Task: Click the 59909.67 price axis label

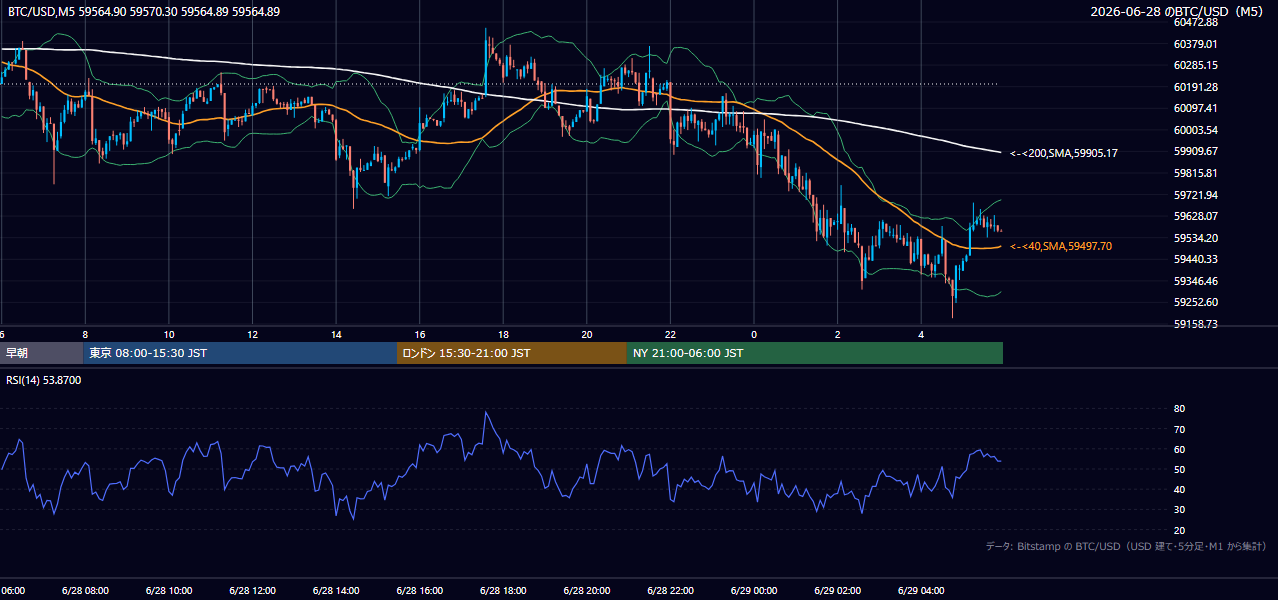Action: (x=1195, y=151)
